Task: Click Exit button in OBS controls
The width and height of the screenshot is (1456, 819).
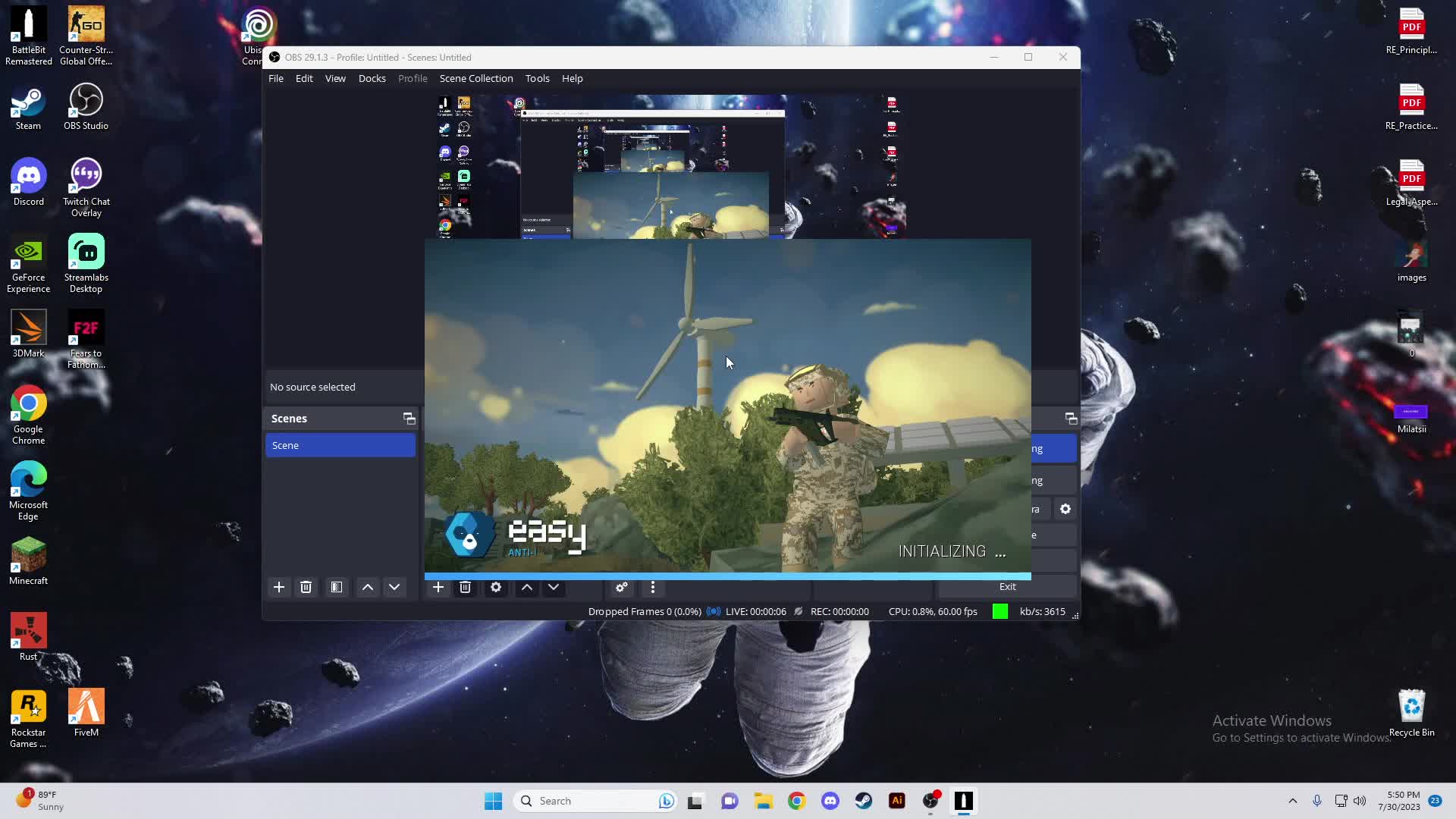Action: [1007, 586]
